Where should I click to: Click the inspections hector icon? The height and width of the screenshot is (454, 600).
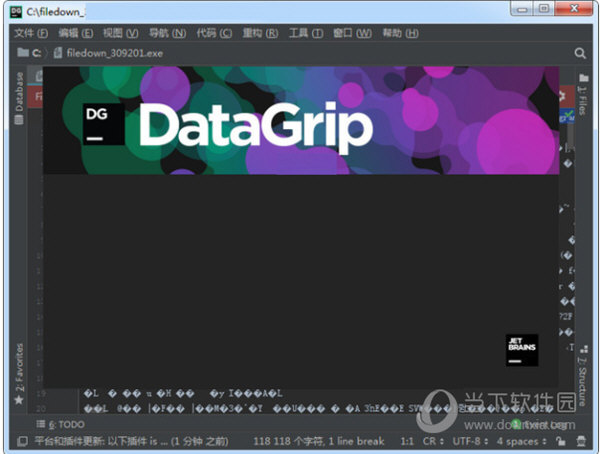point(581,441)
